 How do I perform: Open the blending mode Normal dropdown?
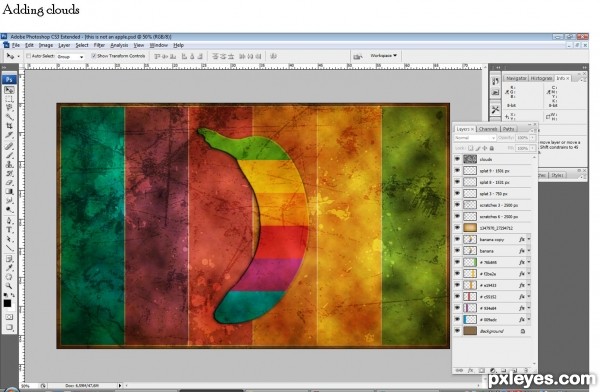coord(475,138)
